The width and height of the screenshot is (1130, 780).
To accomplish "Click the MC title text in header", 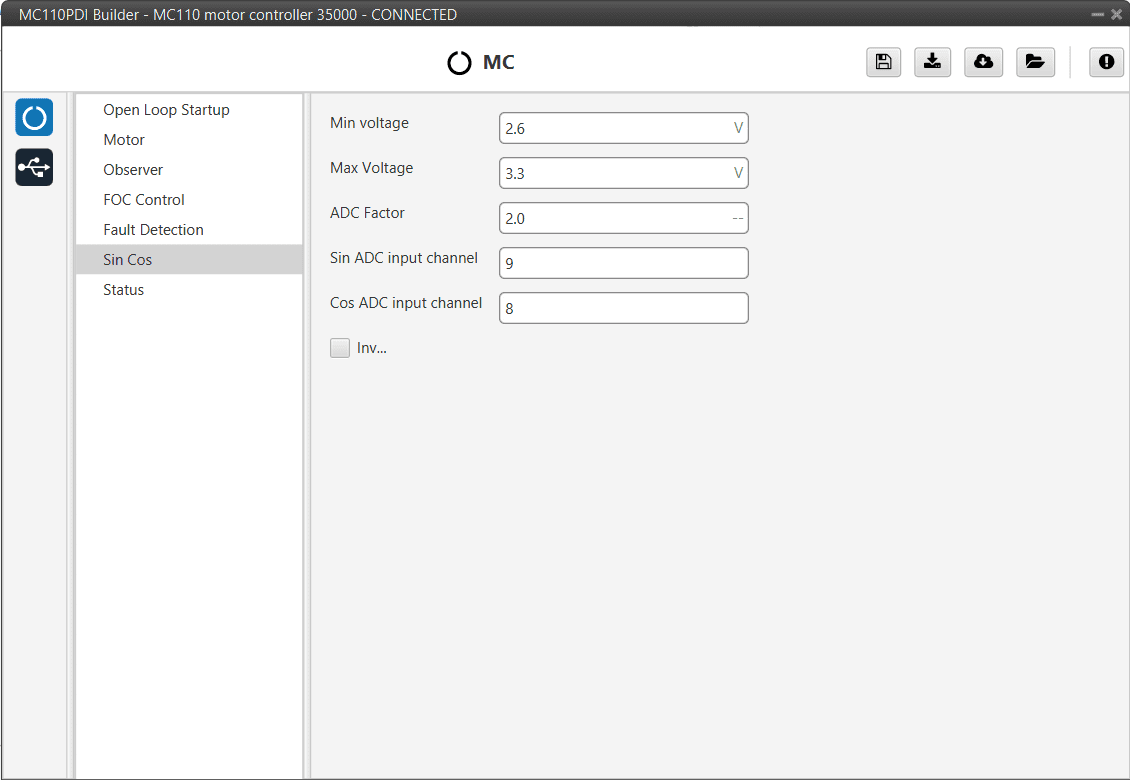I will pyautogui.click(x=499, y=62).
